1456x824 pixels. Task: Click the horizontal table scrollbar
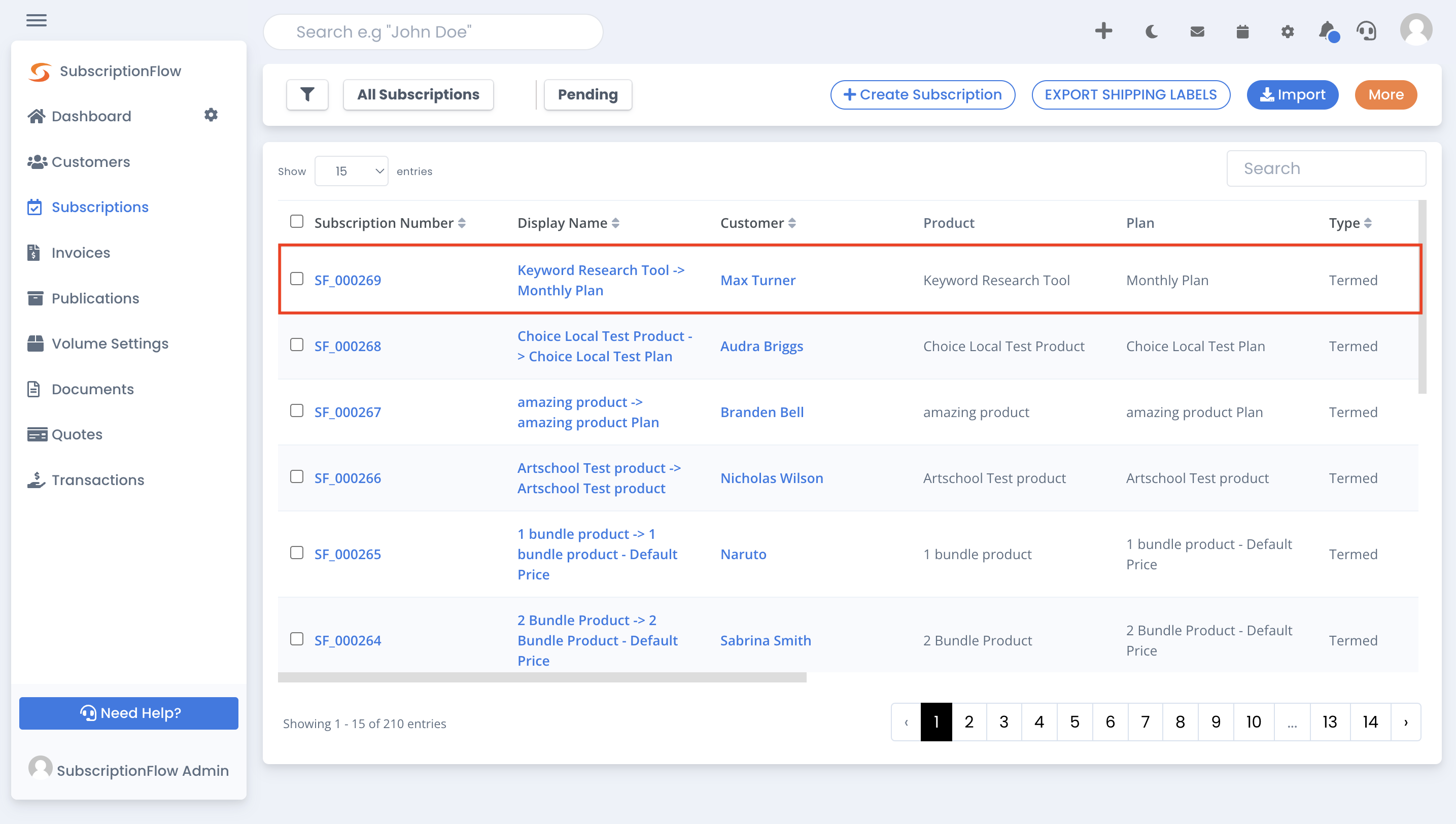pyautogui.click(x=541, y=677)
